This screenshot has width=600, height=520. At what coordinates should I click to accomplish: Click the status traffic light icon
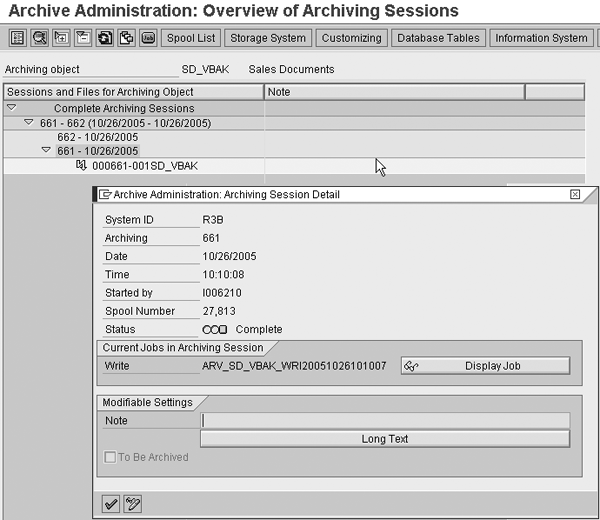215,329
